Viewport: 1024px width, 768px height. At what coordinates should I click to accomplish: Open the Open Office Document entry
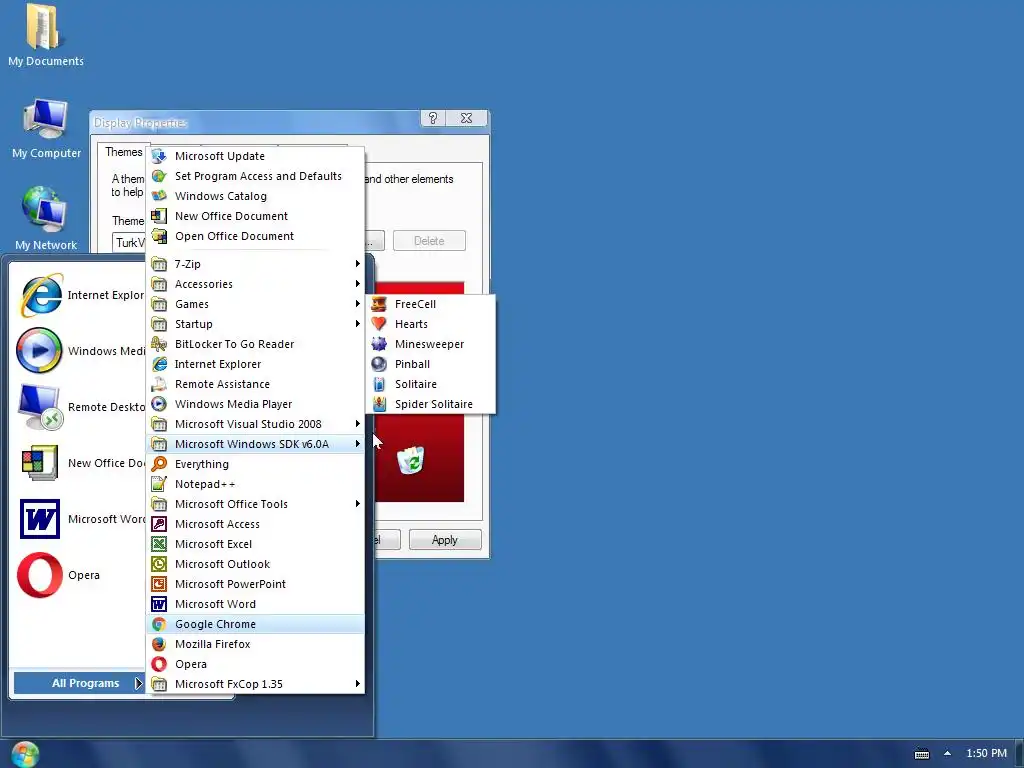coord(255,236)
